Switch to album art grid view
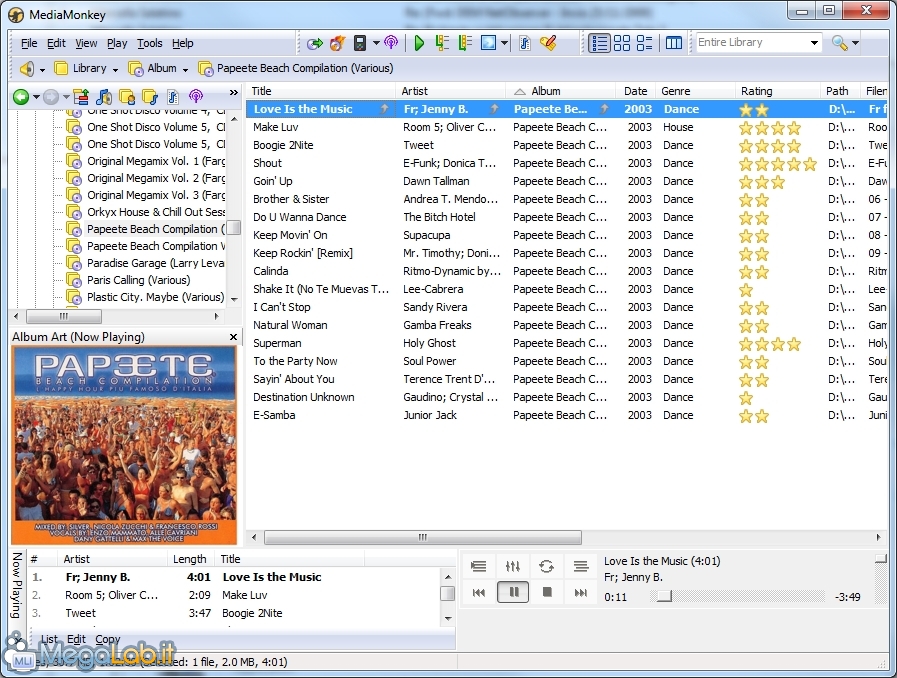897x678 pixels. [622, 43]
